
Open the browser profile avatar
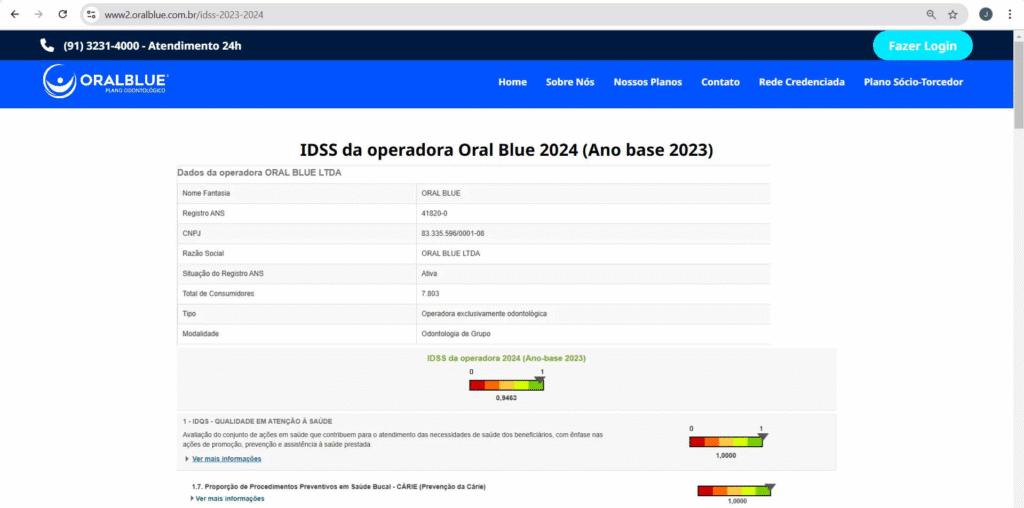click(x=985, y=15)
